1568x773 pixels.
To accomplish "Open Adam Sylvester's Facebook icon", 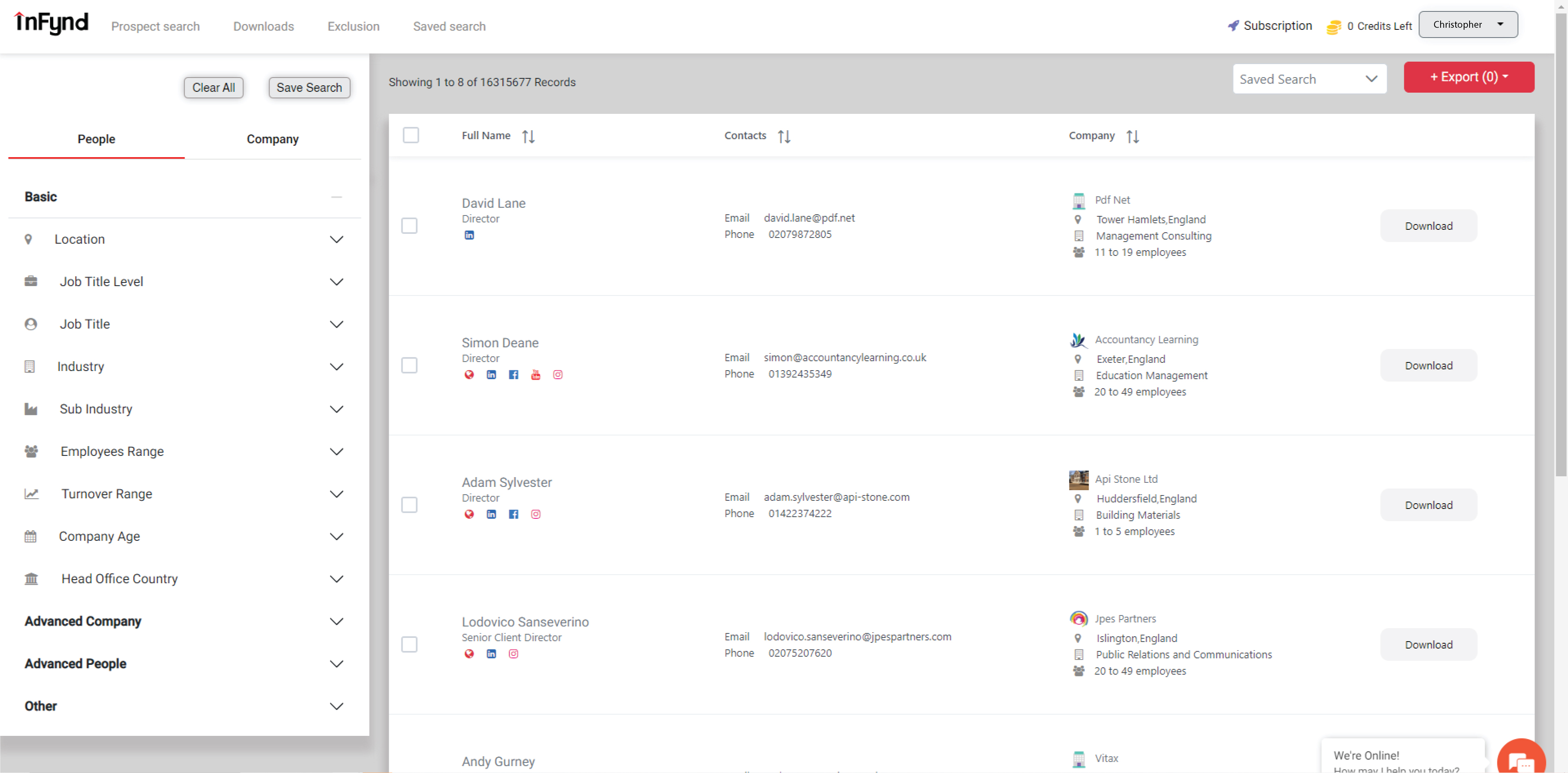I will pos(513,515).
